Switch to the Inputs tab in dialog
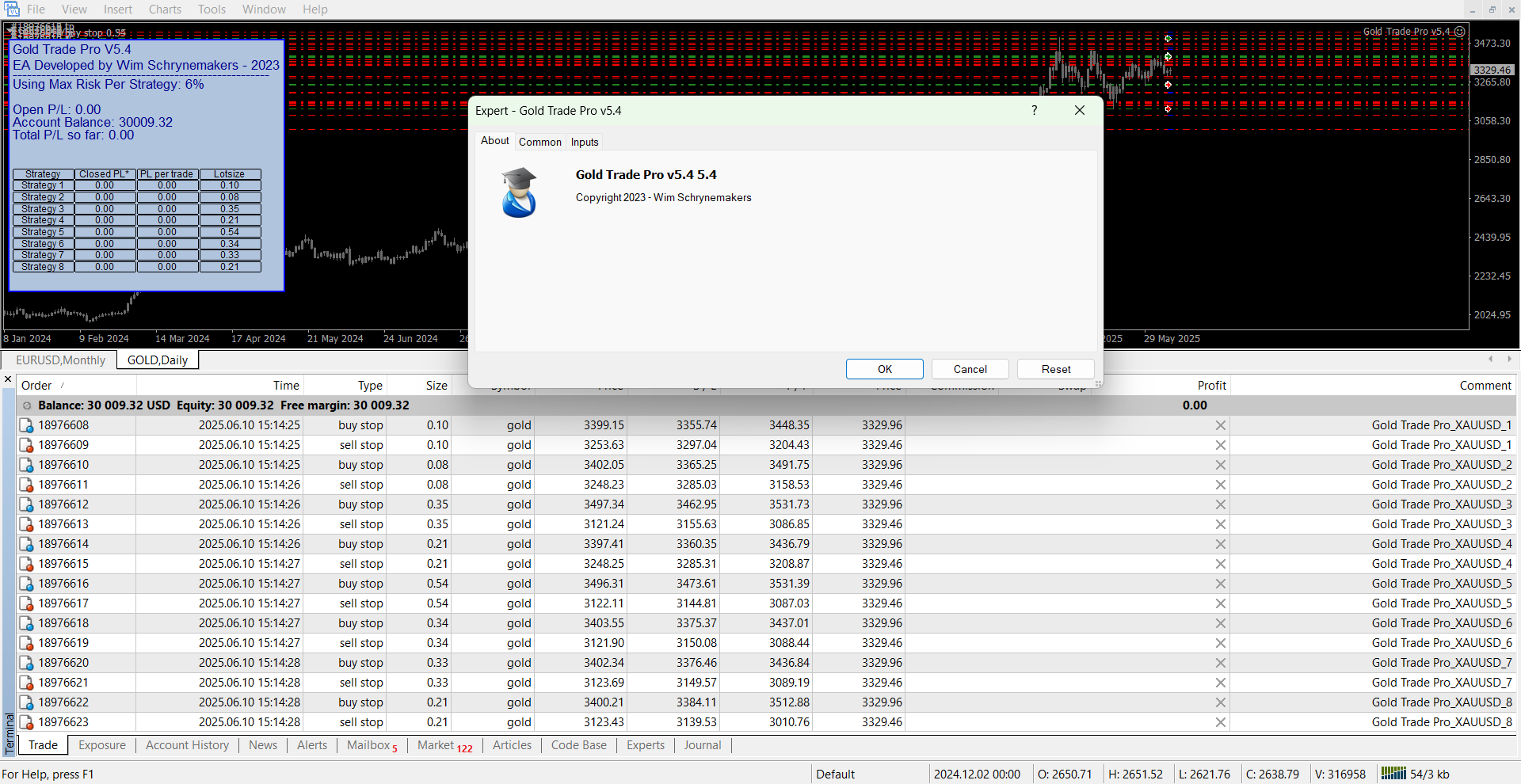Screen dimensions: 1521x784 click(x=585, y=142)
